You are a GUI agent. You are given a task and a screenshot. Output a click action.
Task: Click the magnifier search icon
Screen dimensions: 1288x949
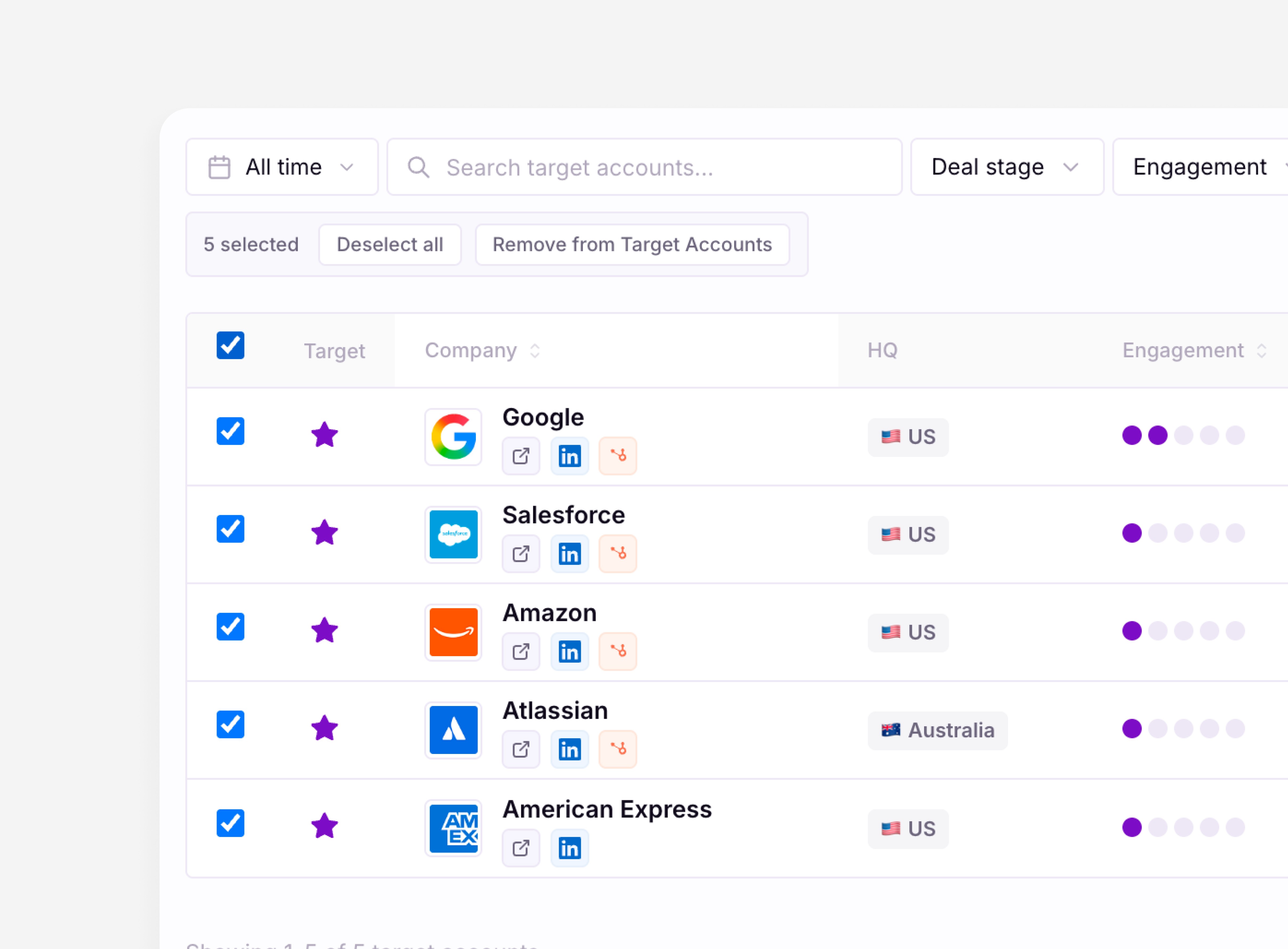418,168
